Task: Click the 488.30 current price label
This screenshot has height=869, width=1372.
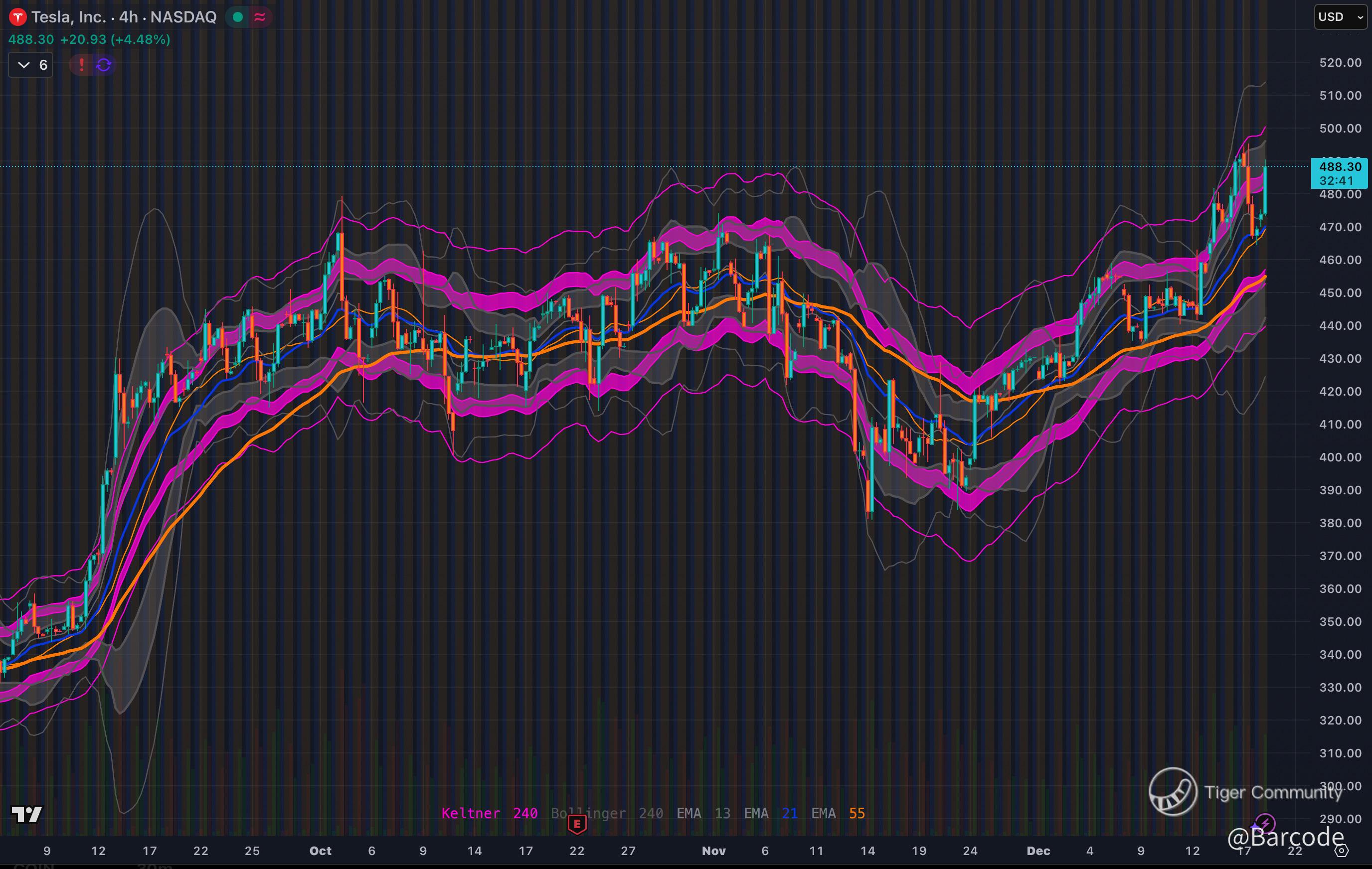Action: tap(1339, 167)
